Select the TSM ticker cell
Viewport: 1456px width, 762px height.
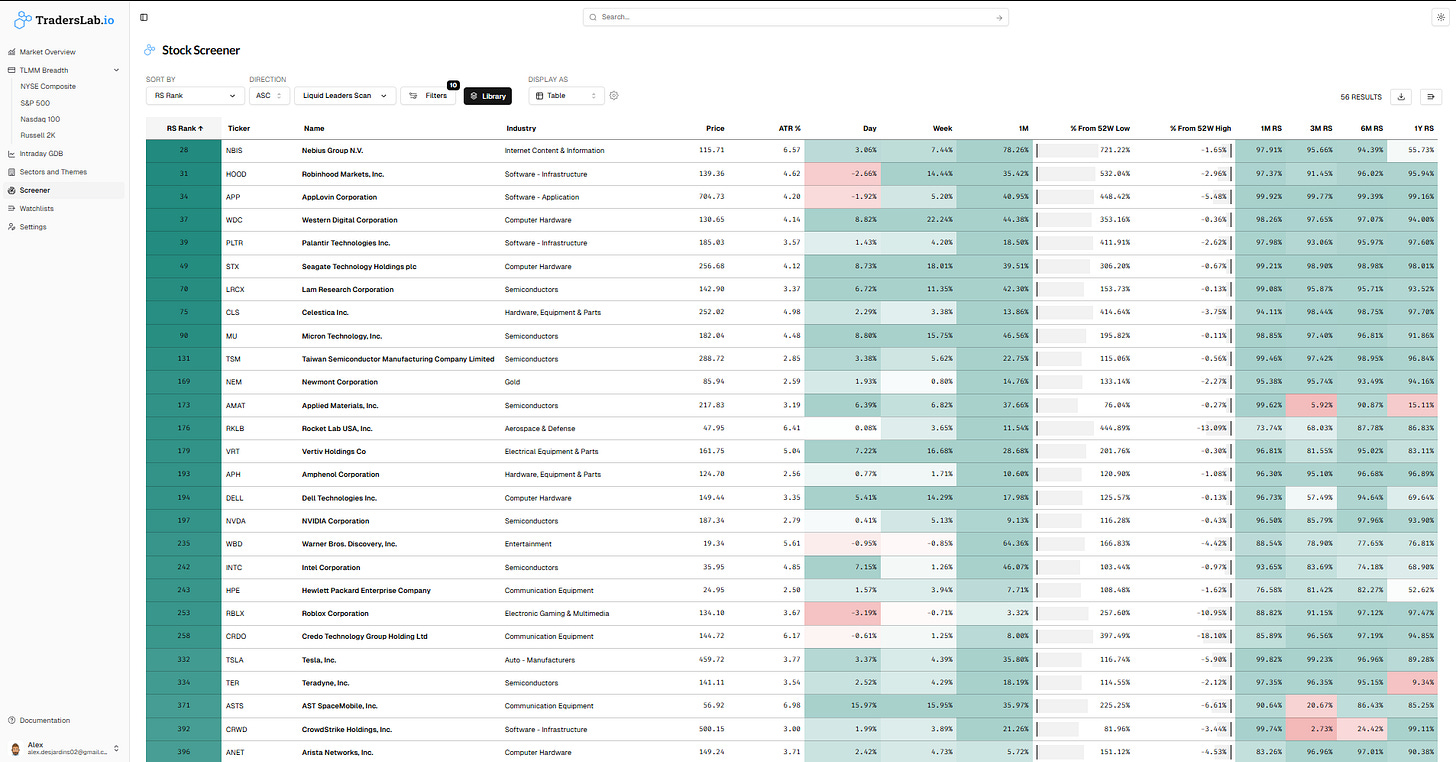[x=234, y=359]
